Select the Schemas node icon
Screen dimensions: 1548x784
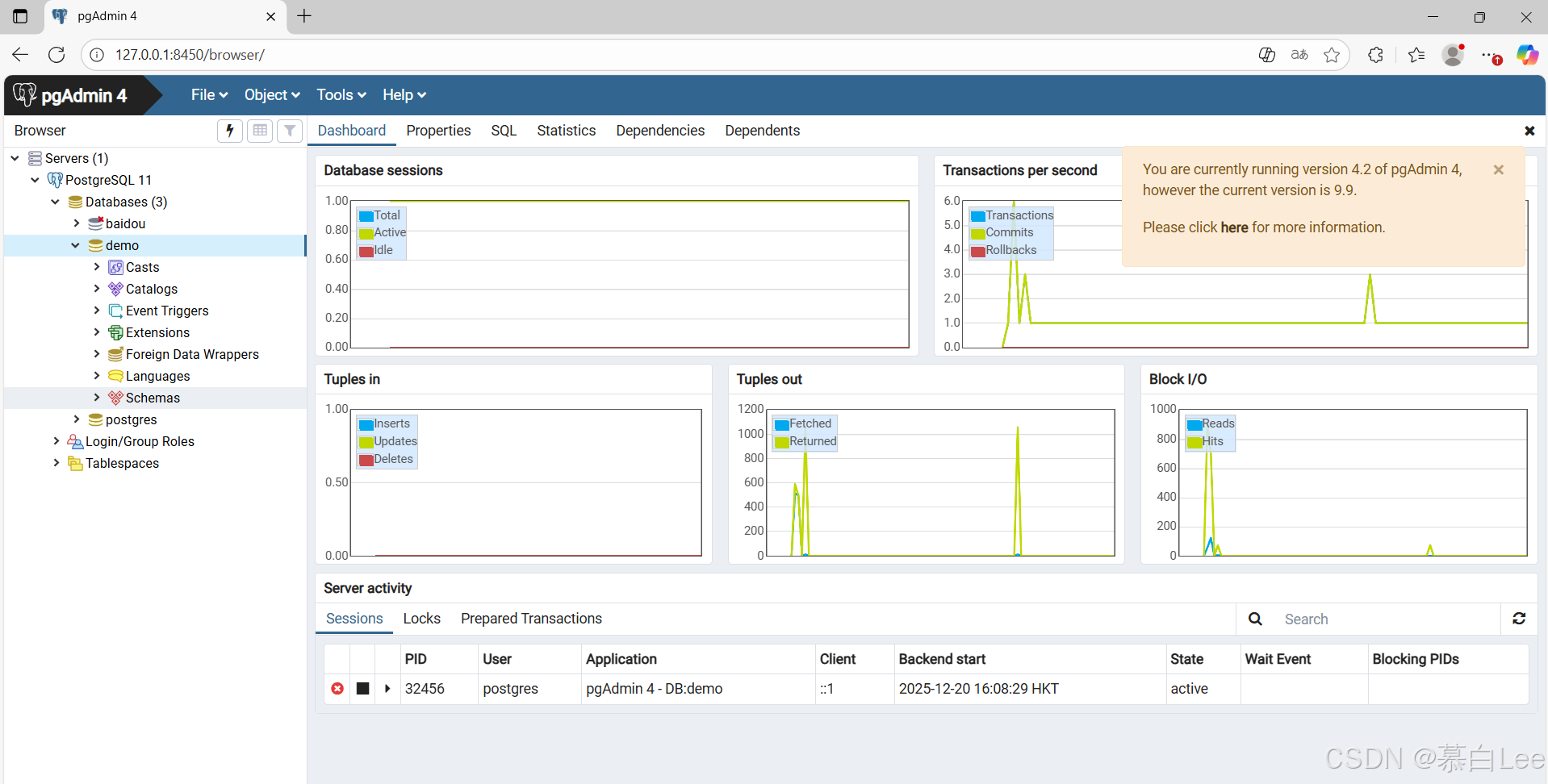click(x=116, y=398)
